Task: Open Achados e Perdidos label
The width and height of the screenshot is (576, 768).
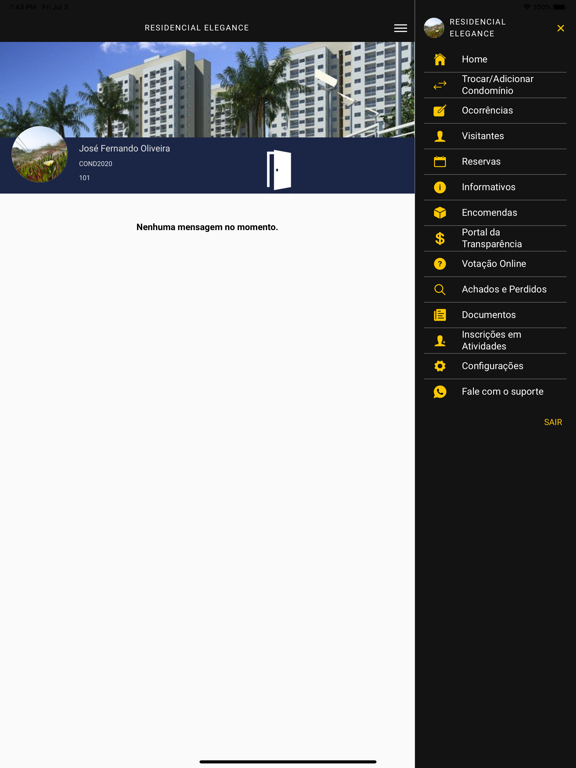Action: tap(504, 289)
